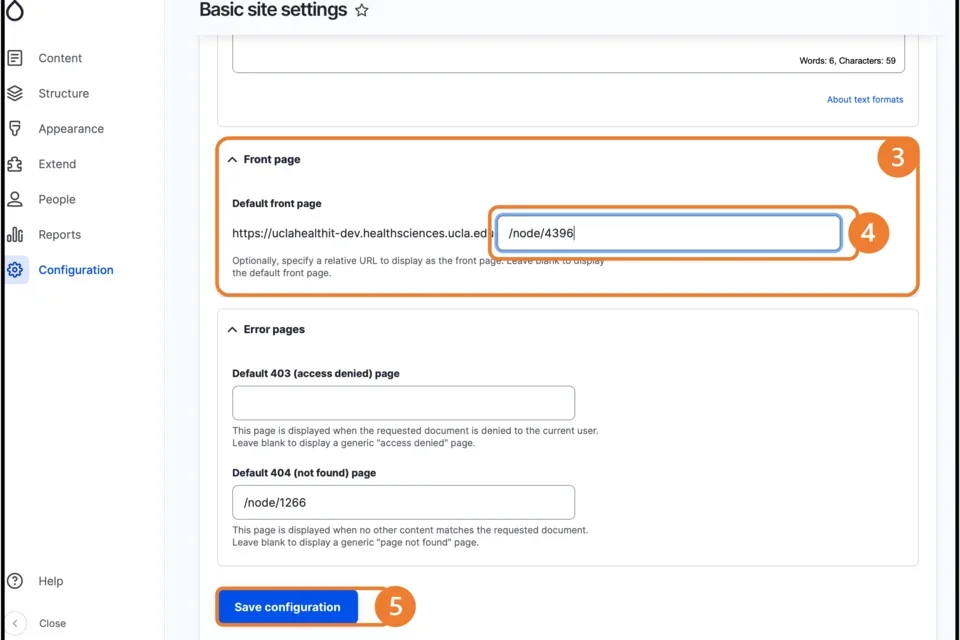This screenshot has width=960, height=640.
Task: Open Appearance via the paintbrush icon
Action: (x=16, y=128)
